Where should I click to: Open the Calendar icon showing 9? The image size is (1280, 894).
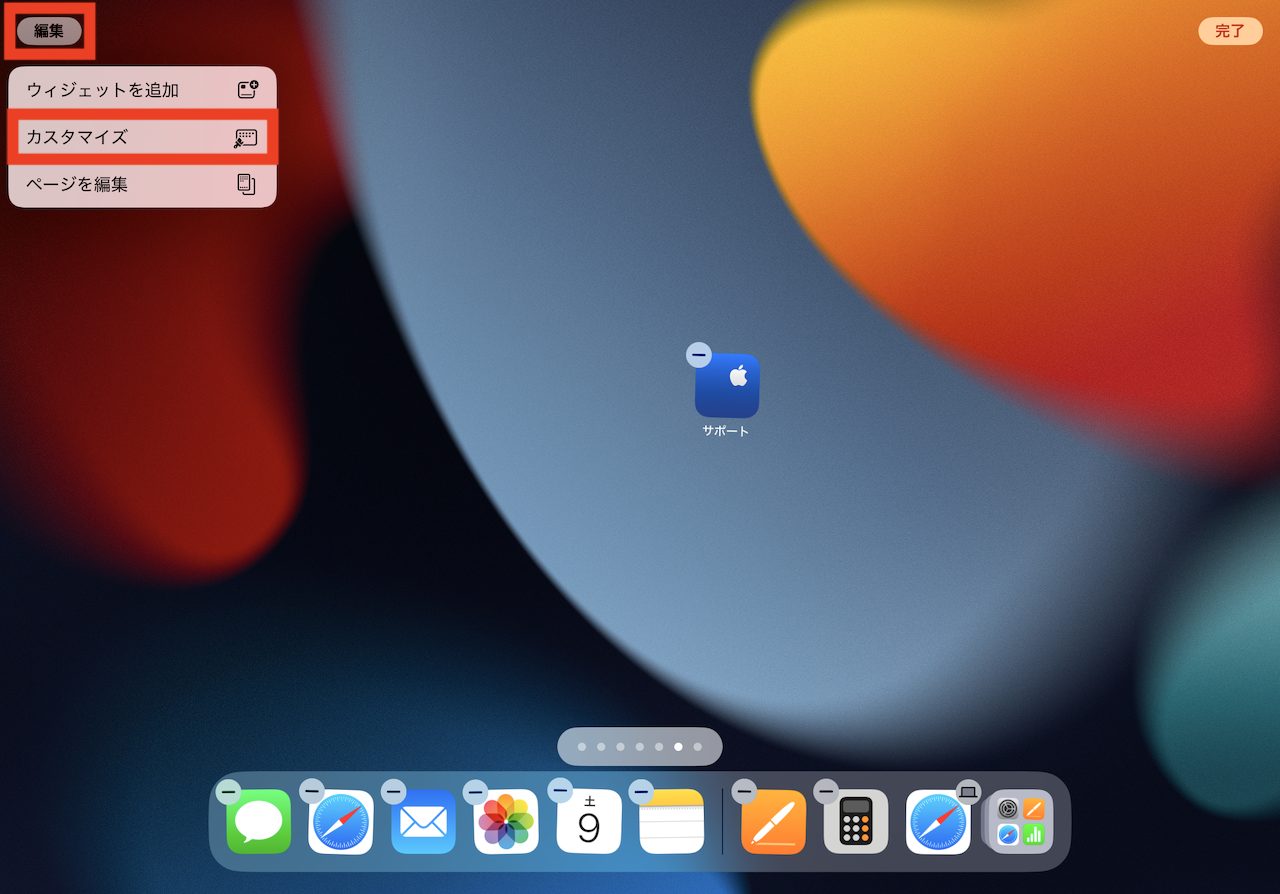[589, 822]
